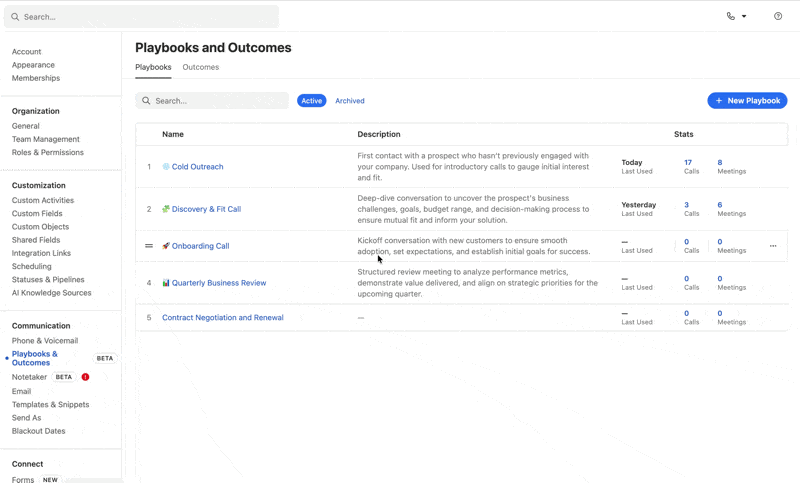
Task: Open Scheduling settings
Action: click(32, 267)
